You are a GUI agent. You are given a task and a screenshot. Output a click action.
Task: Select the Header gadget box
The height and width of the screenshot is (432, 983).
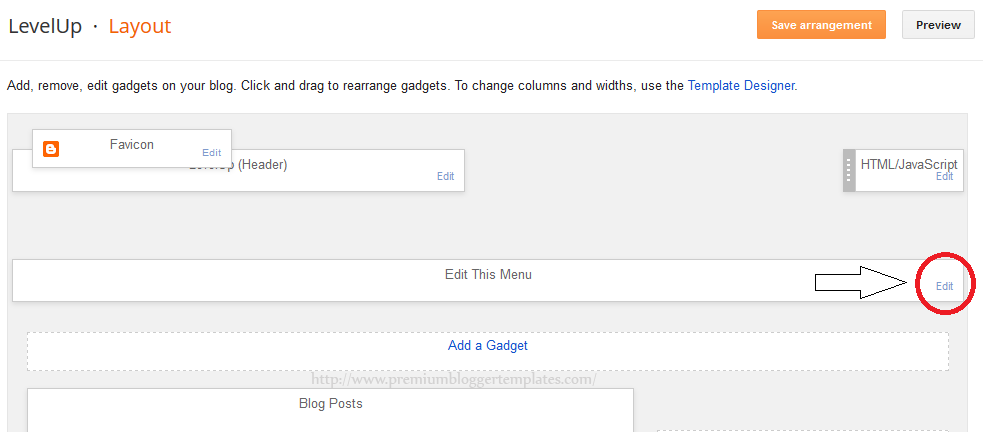(x=238, y=170)
